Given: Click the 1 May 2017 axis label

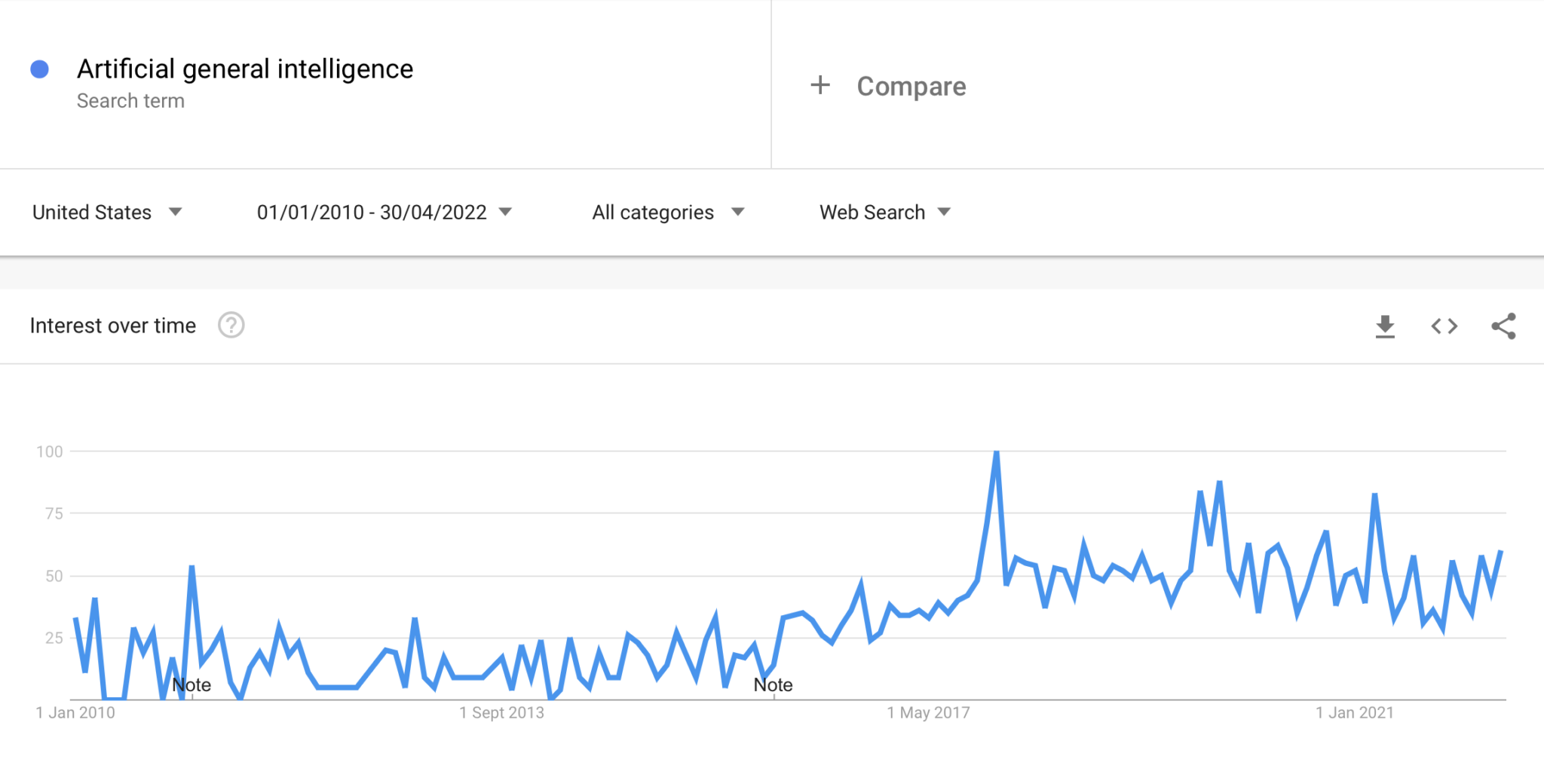Looking at the screenshot, I should (x=929, y=712).
